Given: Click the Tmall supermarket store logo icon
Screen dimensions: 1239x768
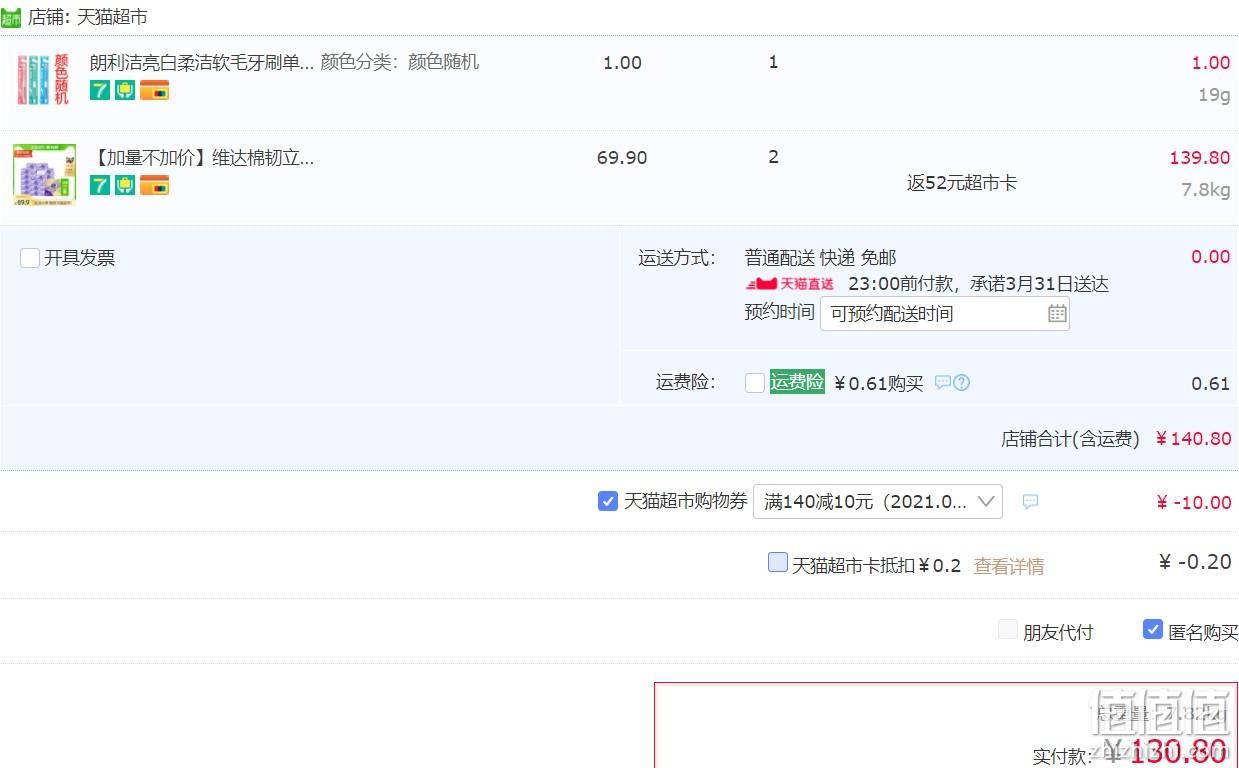Looking at the screenshot, I should click(x=11, y=17).
